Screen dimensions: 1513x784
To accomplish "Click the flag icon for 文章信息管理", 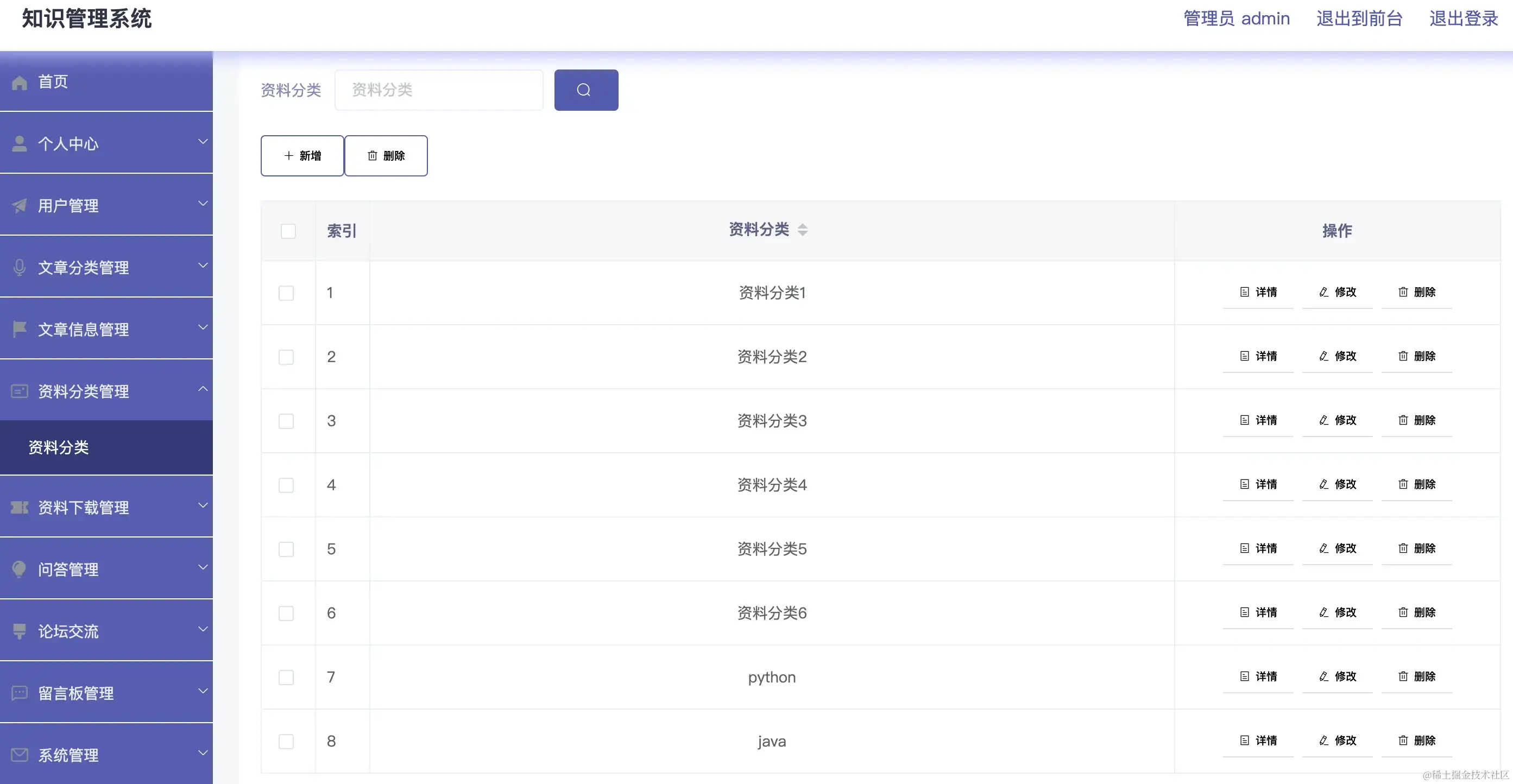I will pos(20,330).
